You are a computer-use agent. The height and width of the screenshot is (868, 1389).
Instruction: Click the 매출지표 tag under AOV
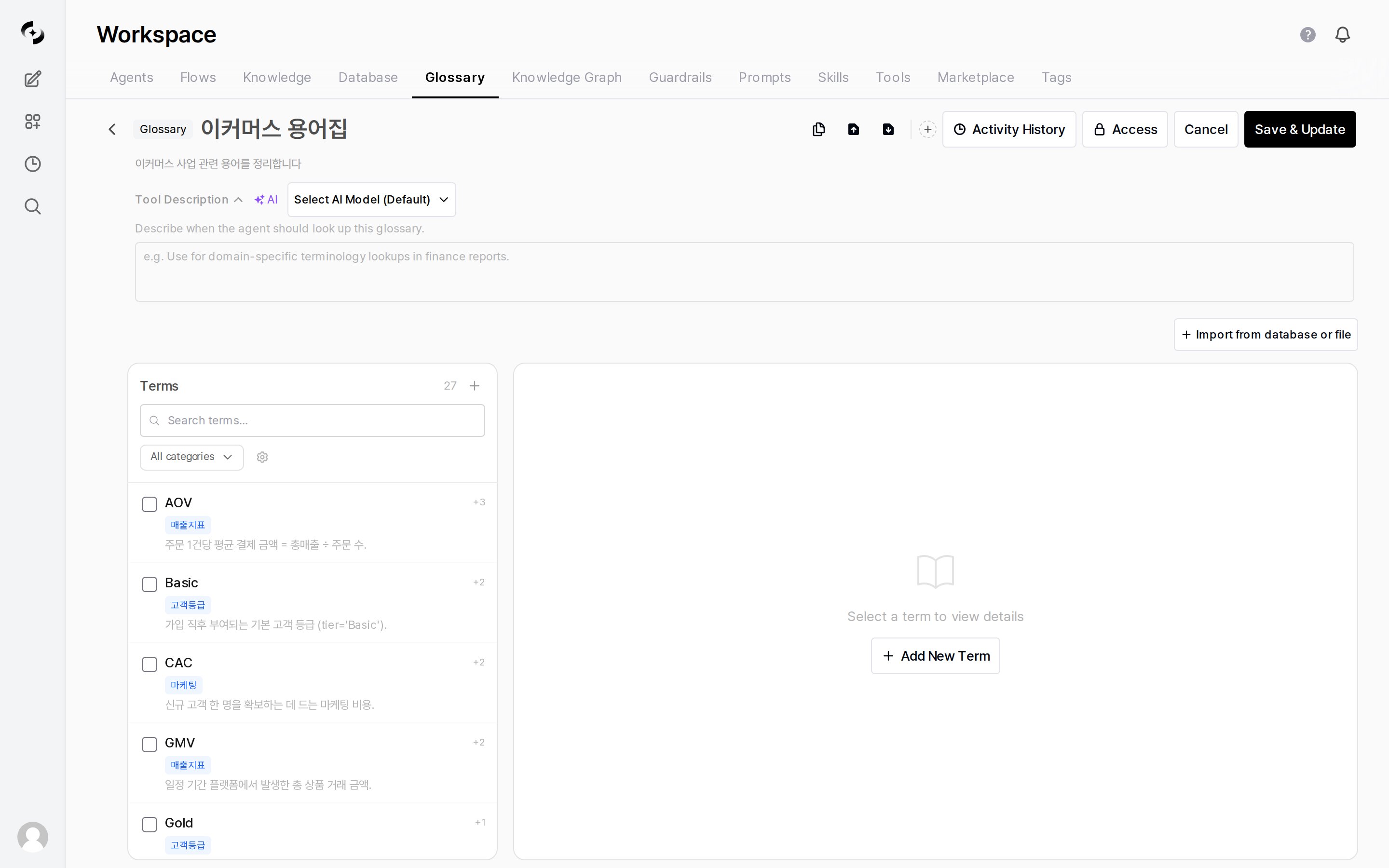point(188,525)
